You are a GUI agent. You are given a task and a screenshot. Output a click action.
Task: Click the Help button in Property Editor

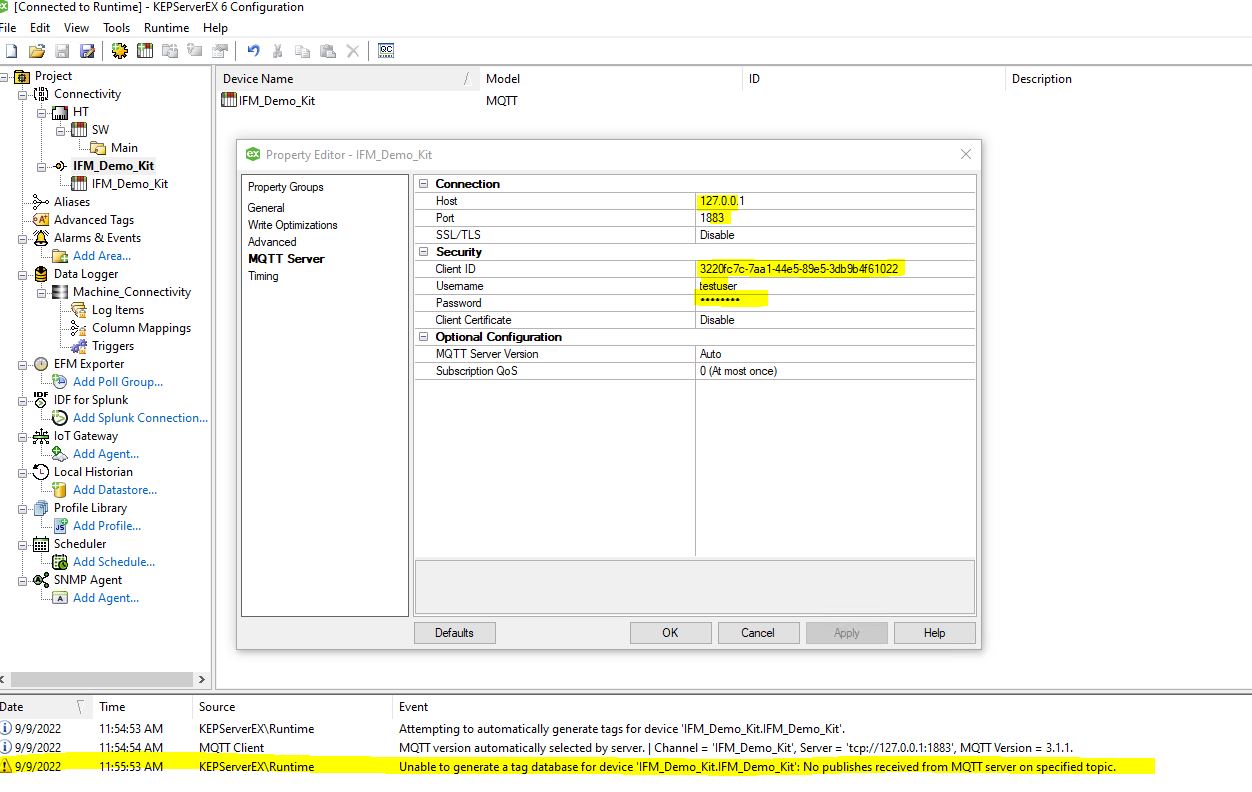pyautogui.click(x=934, y=633)
